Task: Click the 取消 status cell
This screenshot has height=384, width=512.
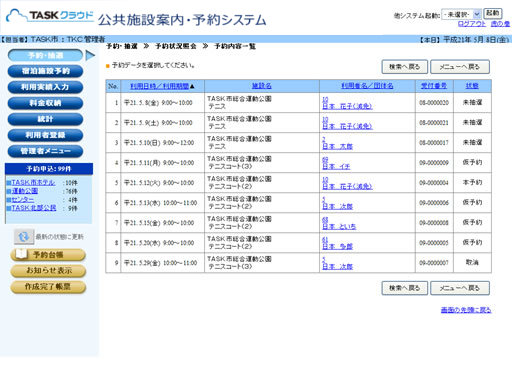Action: 472,263
